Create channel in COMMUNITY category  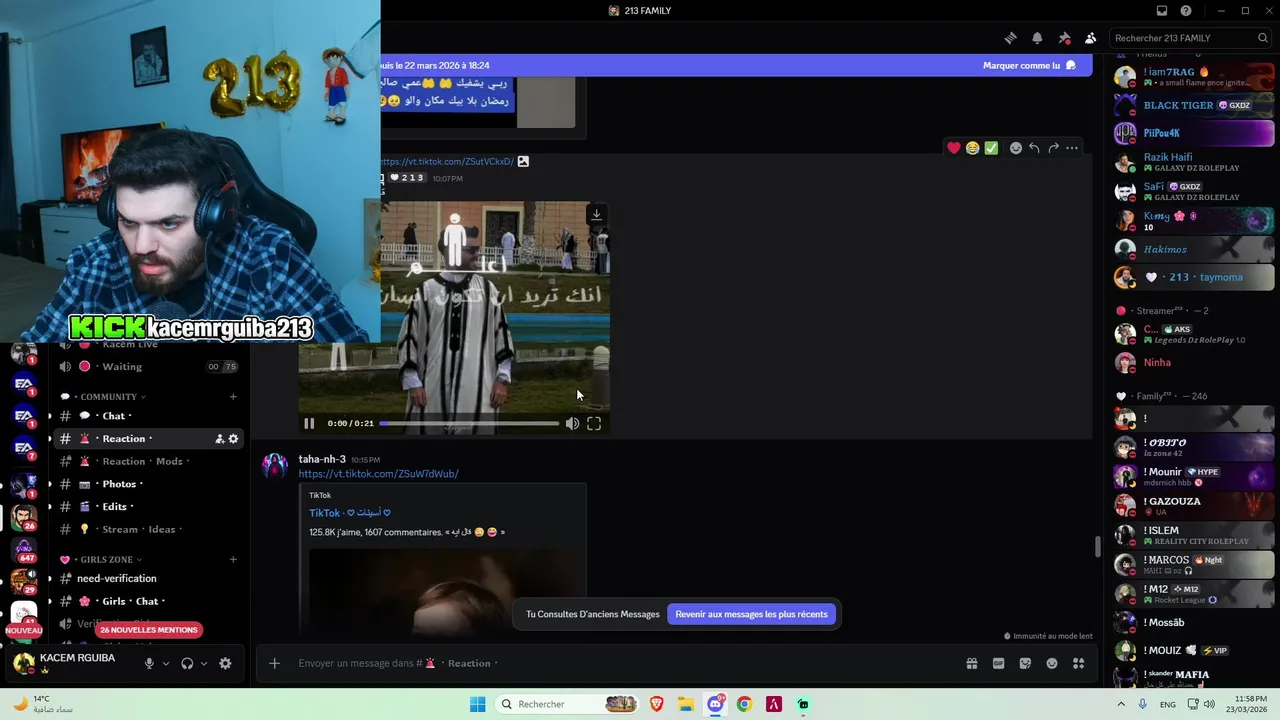coord(233,397)
